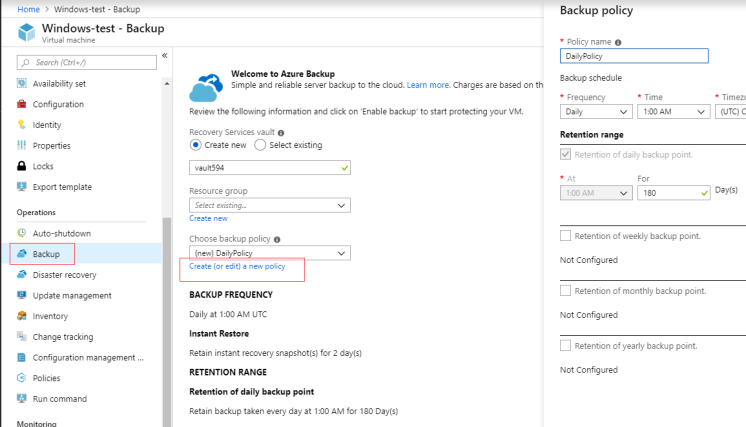
Task: Open the backup schedule Time dropdown
Action: [x=674, y=112]
